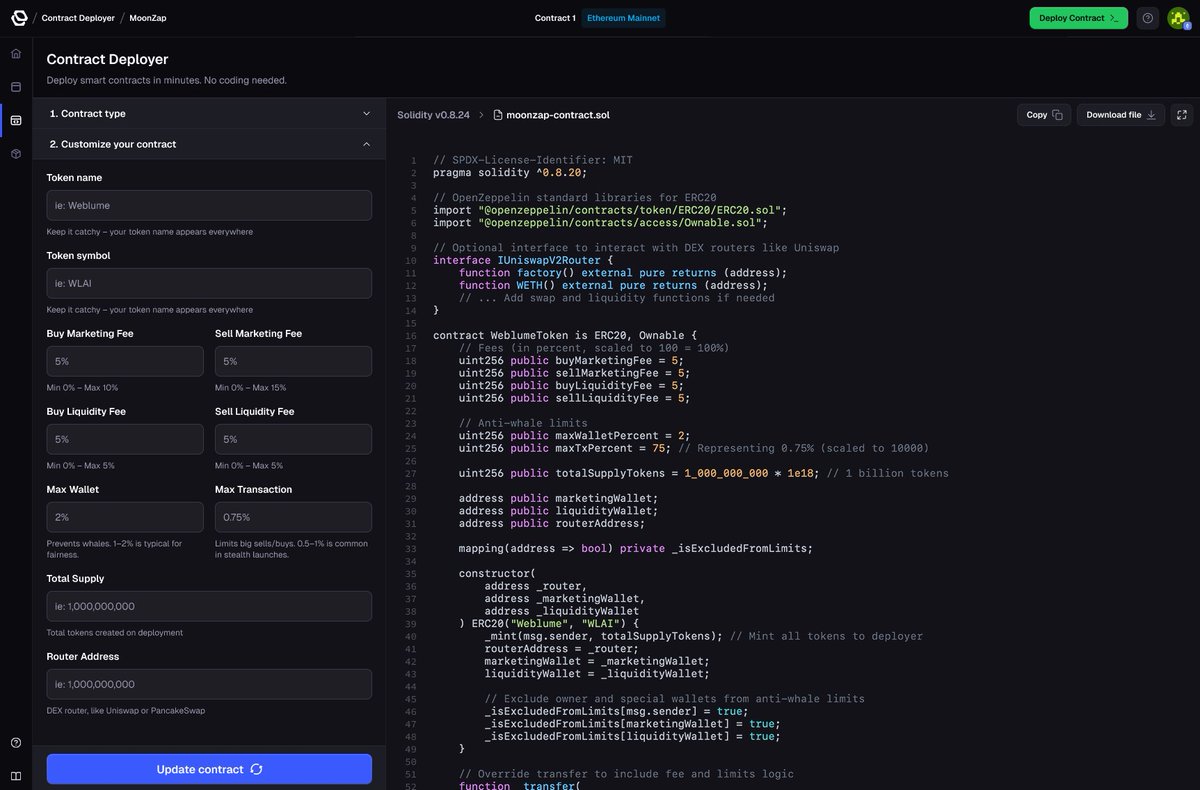Click the 'Contract Deployer' page heading
The width and height of the screenshot is (1200, 790).
(107, 60)
